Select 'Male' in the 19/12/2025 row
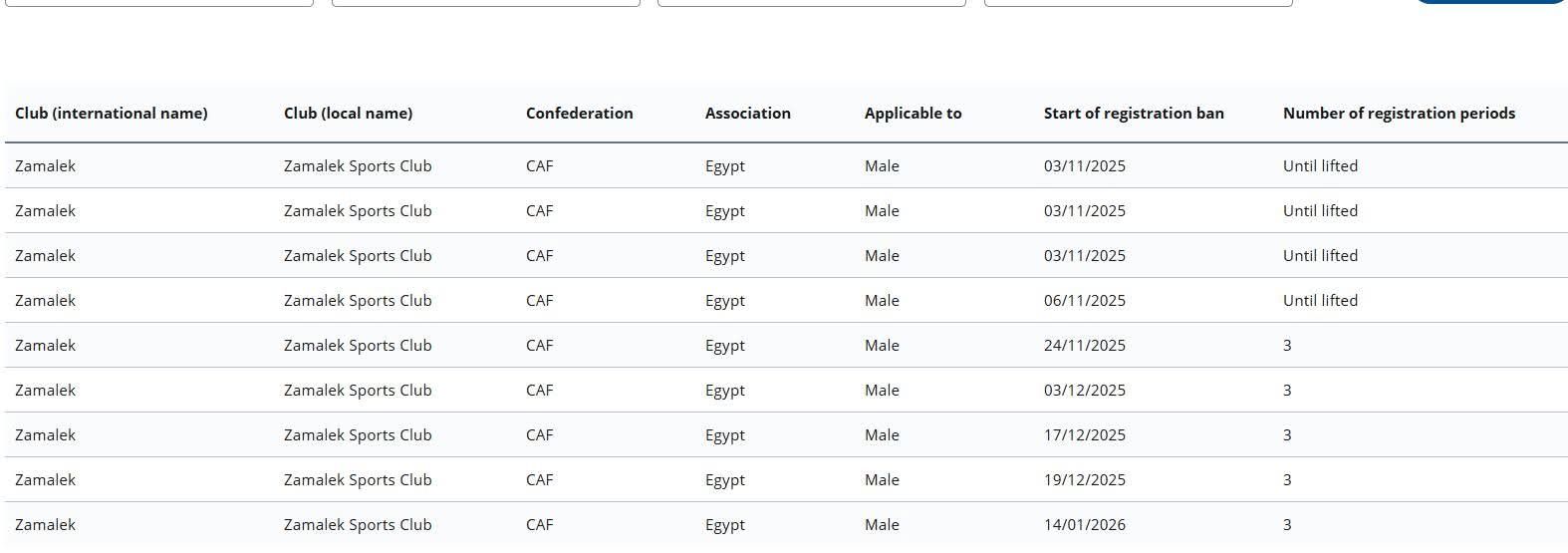Viewport: 1568px width, 553px height. pos(882,480)
